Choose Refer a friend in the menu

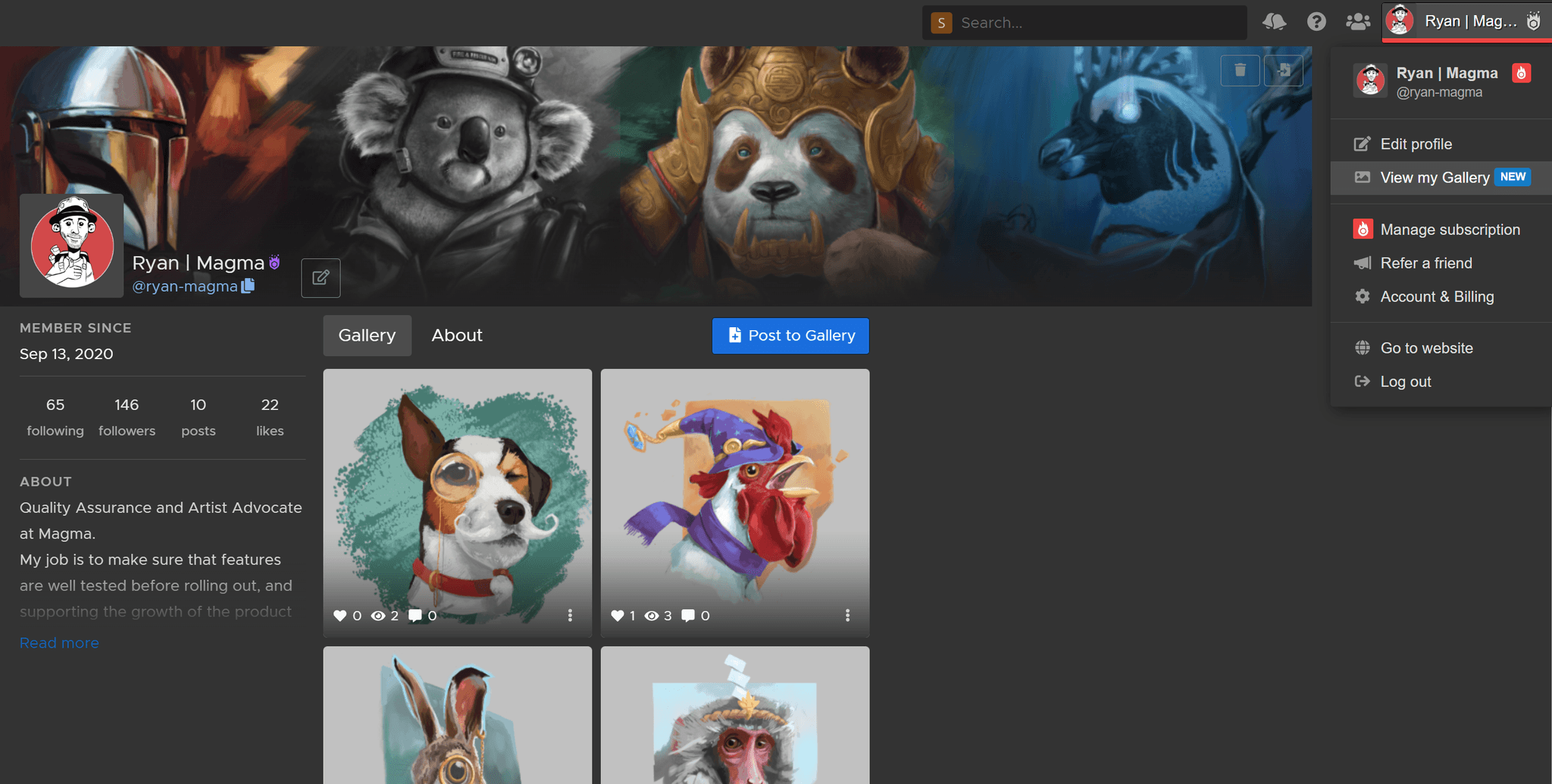[1426, 263]
